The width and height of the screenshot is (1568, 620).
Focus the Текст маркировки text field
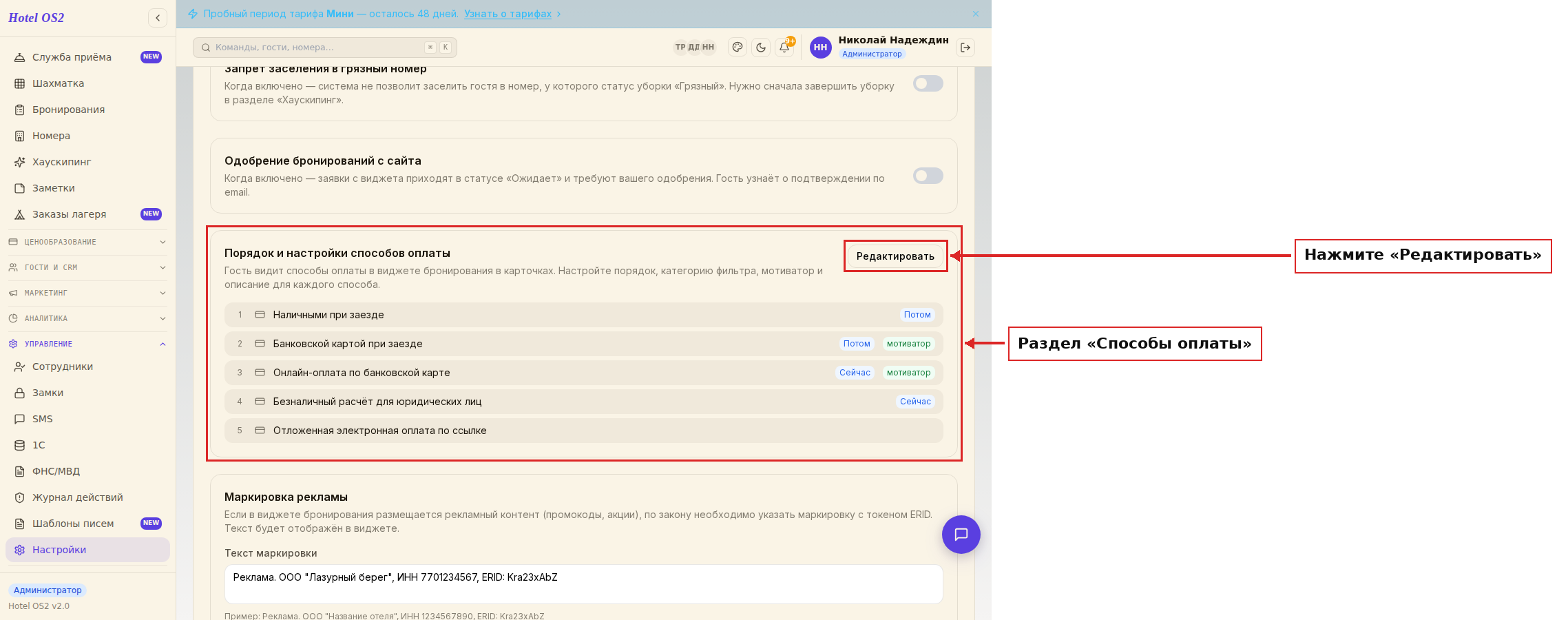[x=583, y=584]
